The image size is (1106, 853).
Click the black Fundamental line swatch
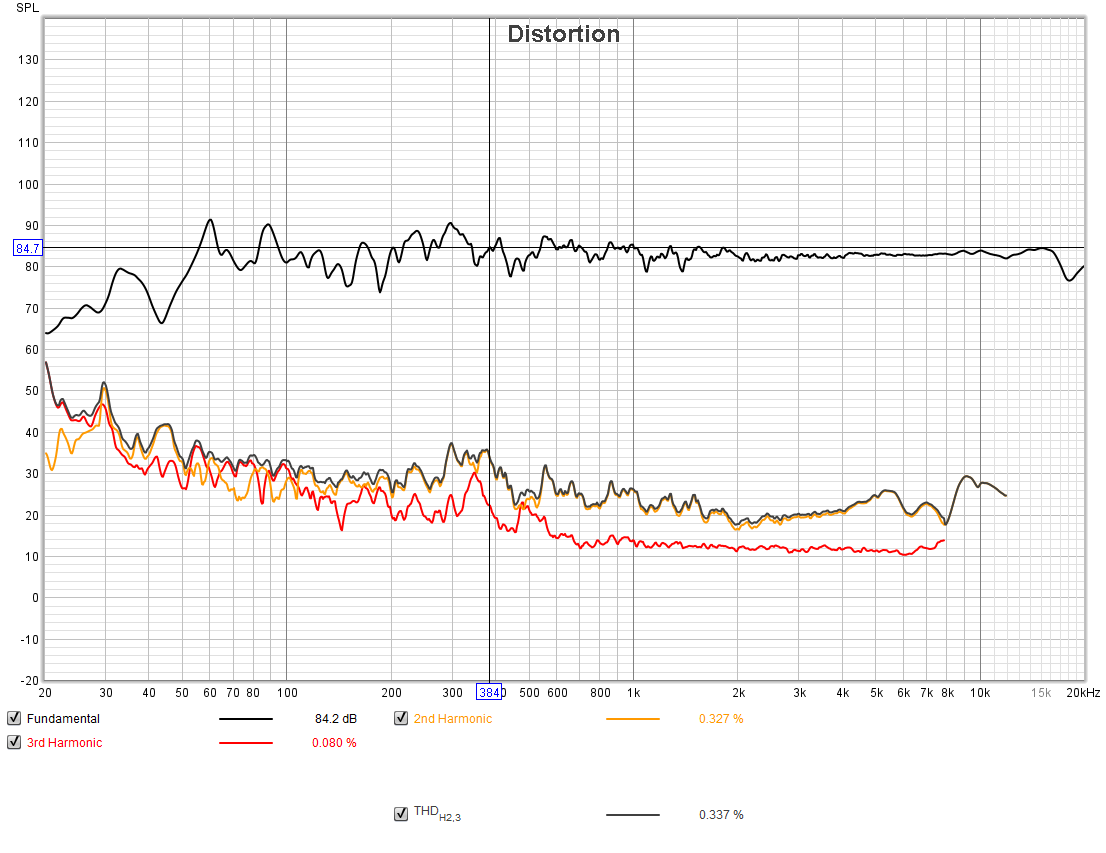tap(245, 719)
